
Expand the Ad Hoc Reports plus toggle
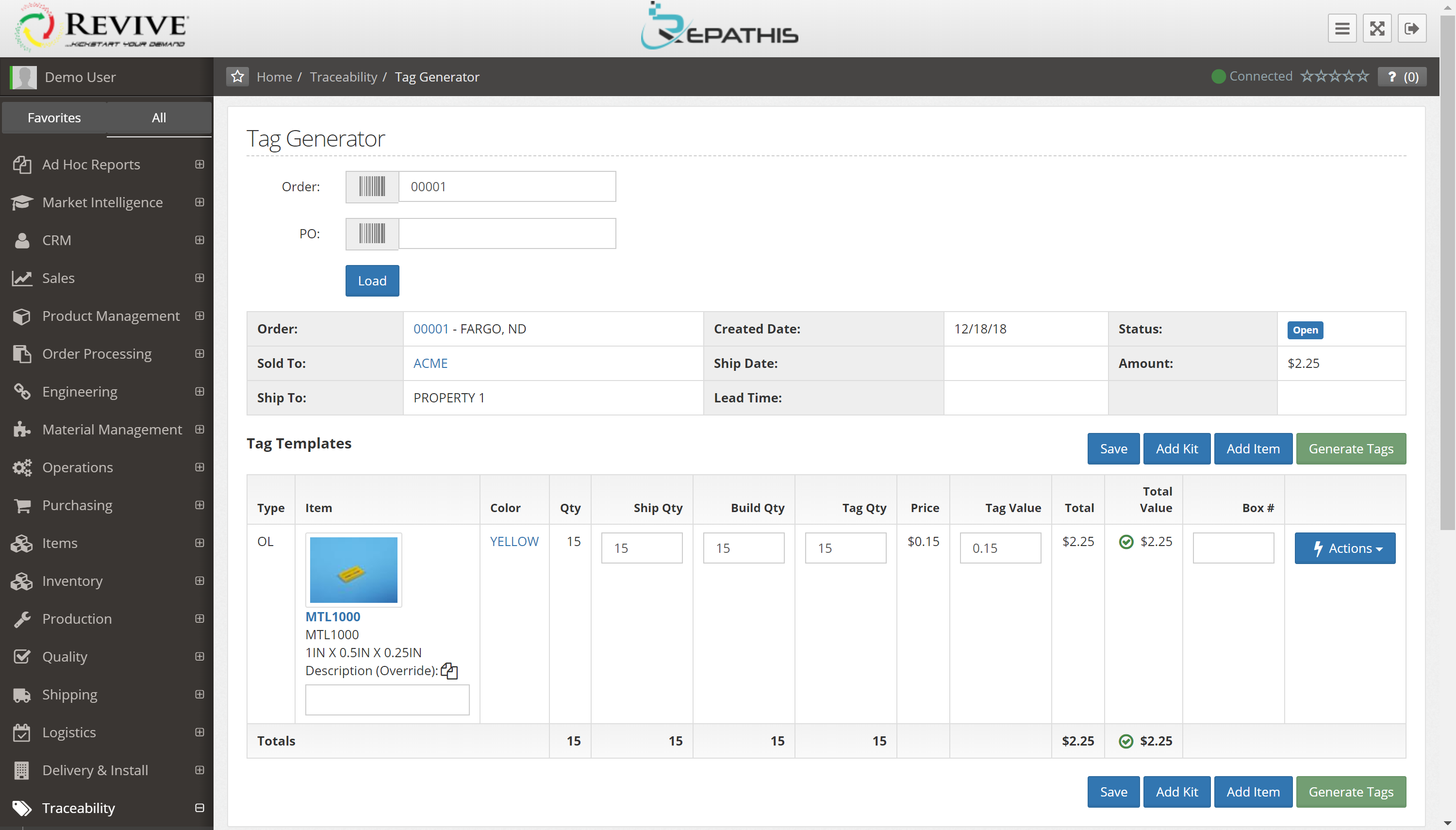coord(199,164)
